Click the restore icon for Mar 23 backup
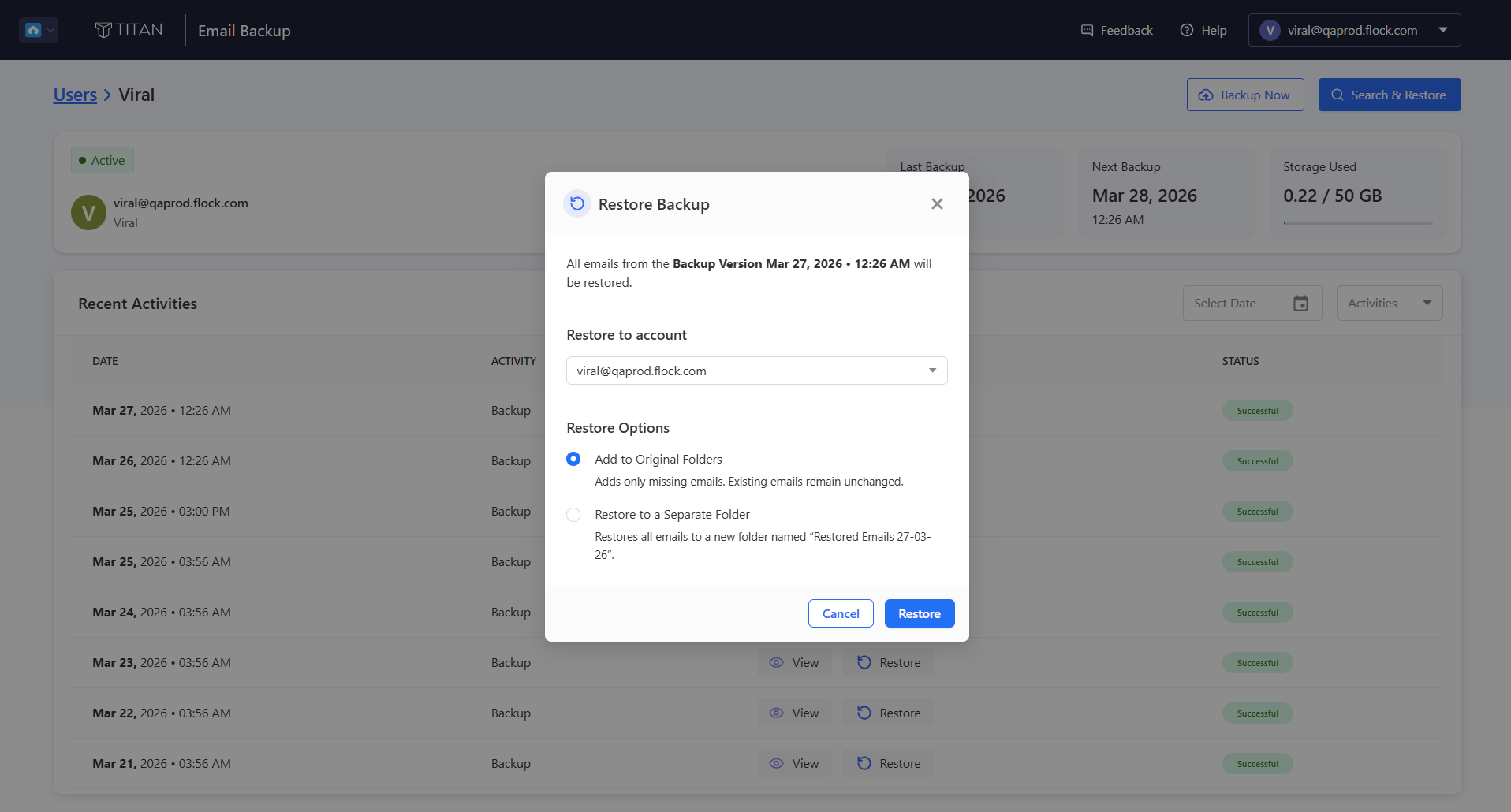The width and height of the screenshot is (1511, 812). (x=864, y=663)
